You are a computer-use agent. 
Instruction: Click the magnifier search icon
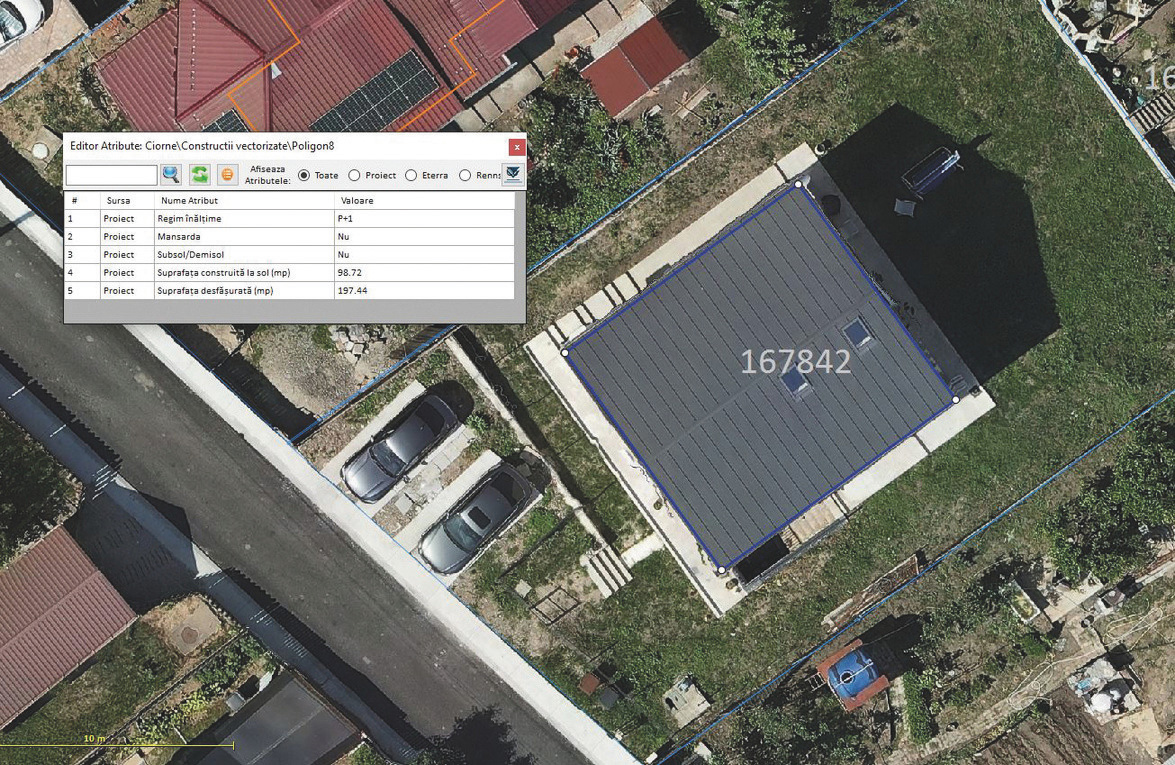pos(171,175)
